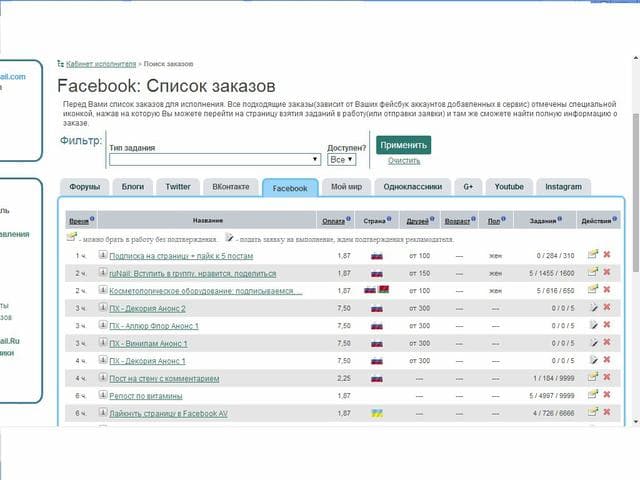Expand details icon beside 'Косметологическое оборудование'
The width and height of the screenshot is (640, 480).
pos(103,290)
